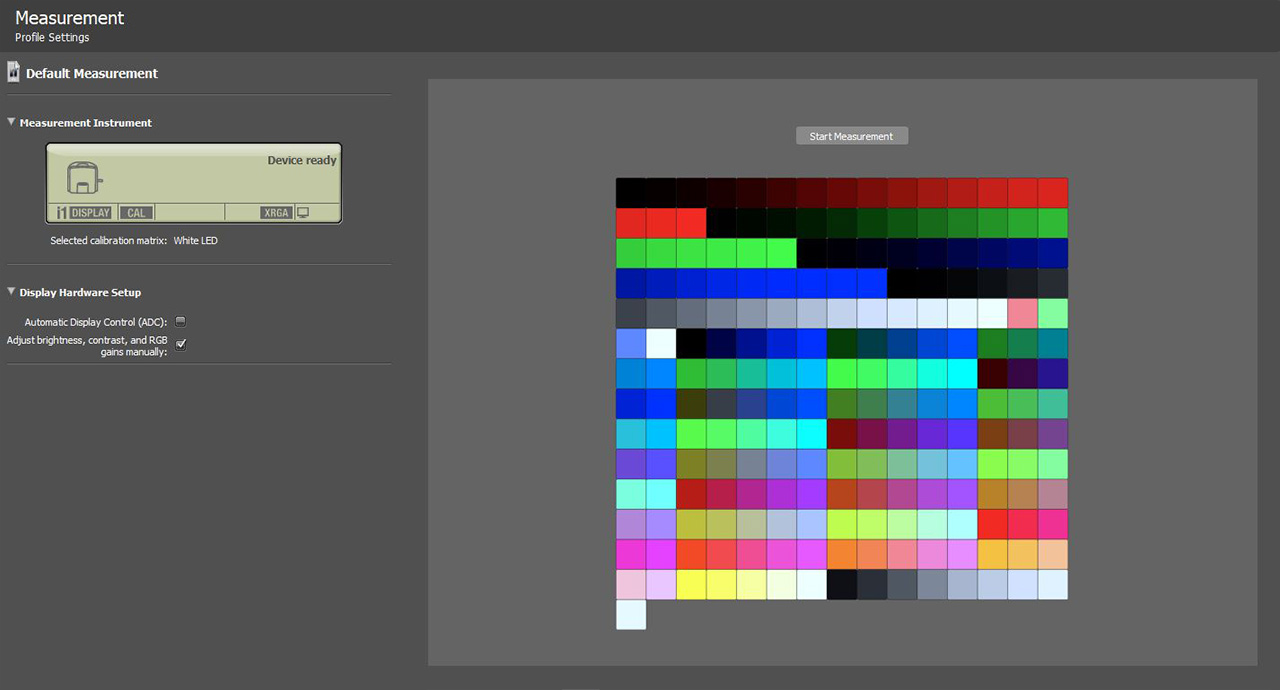The image size is (1280, 690).
Task: Click the Device ready status text
Action: [302, 160]
